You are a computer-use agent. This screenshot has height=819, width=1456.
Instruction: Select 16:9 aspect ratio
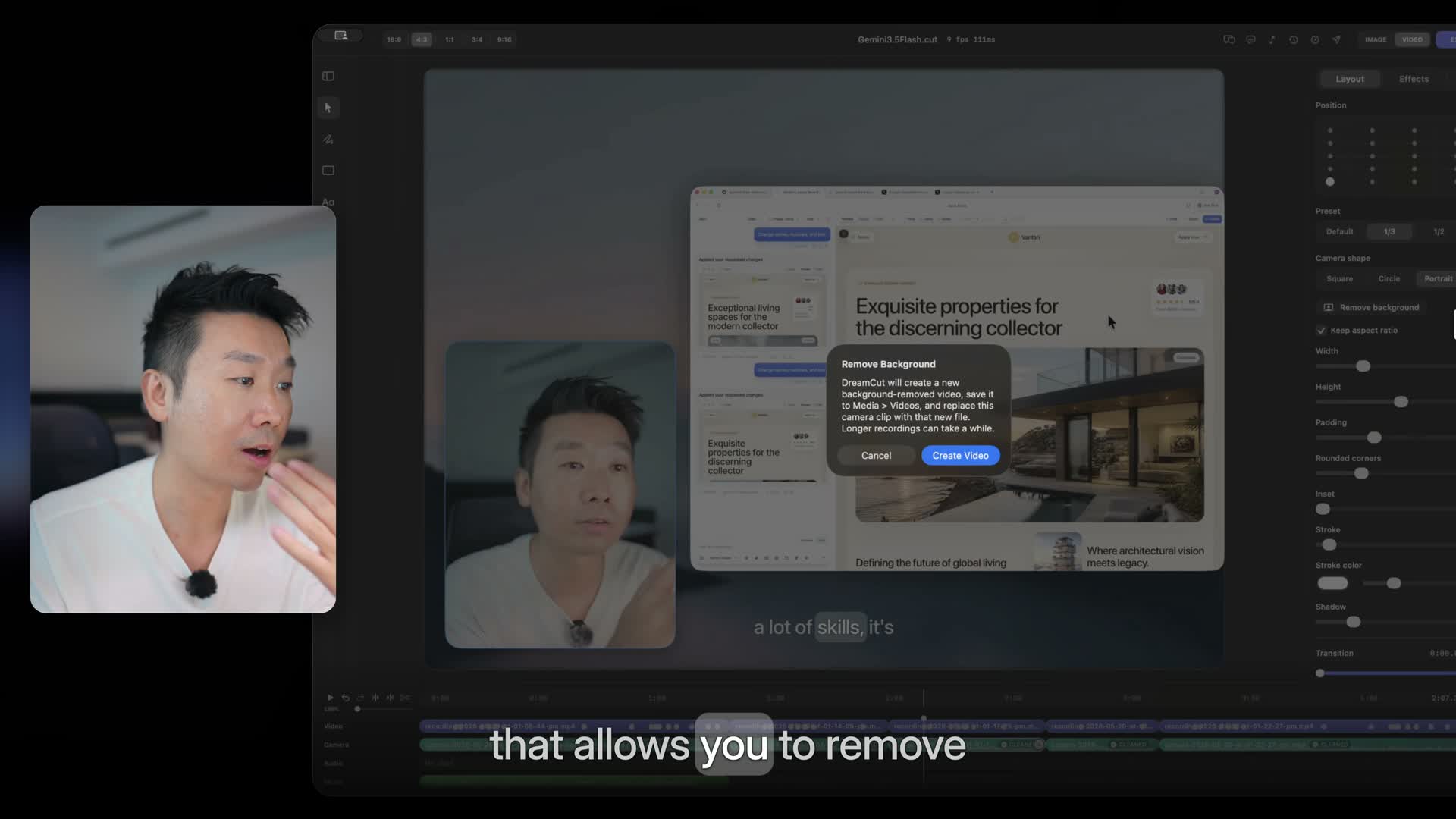coord(394,39)
